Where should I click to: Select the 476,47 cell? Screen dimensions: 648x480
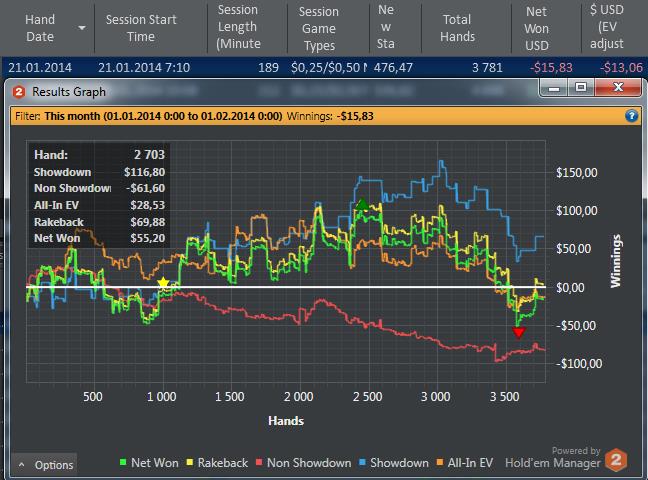[393, 67]
